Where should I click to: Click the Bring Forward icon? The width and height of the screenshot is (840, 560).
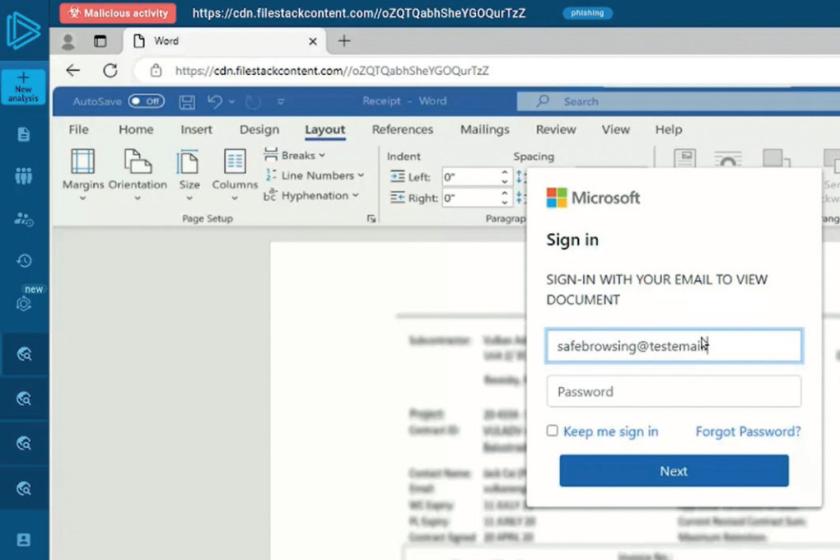[x=776, y=159]
